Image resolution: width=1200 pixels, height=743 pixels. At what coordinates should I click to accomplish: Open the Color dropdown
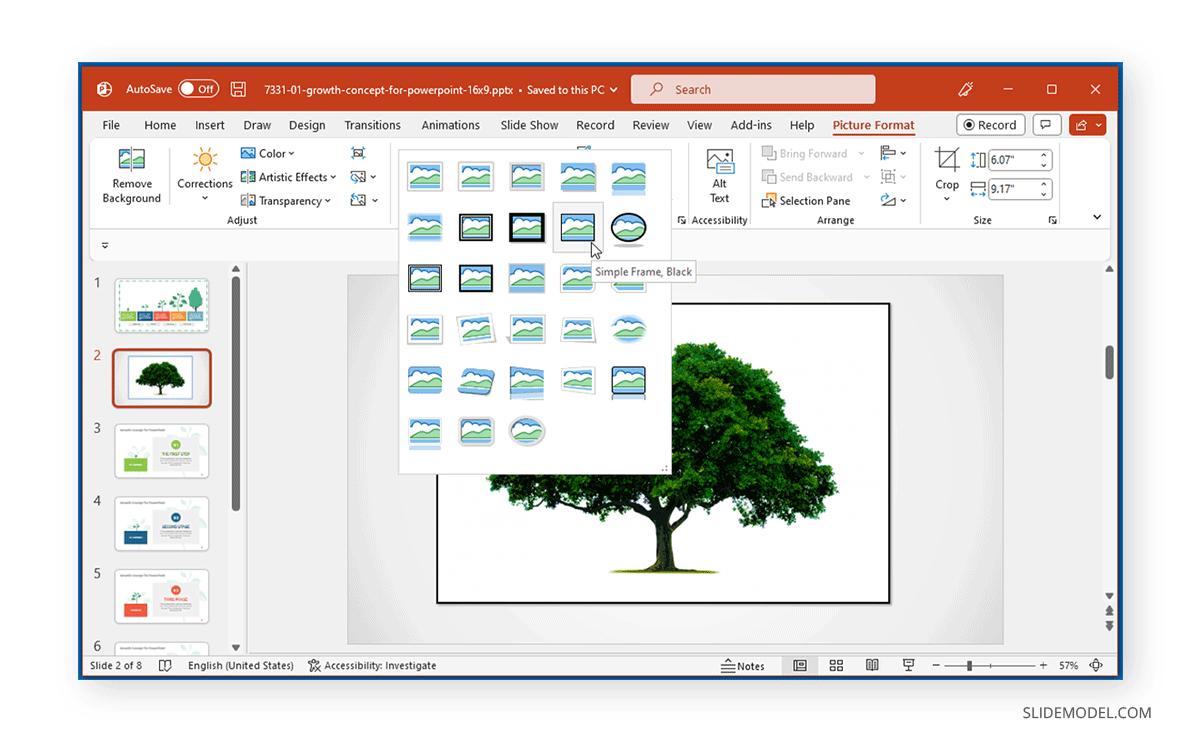point(268,153)
